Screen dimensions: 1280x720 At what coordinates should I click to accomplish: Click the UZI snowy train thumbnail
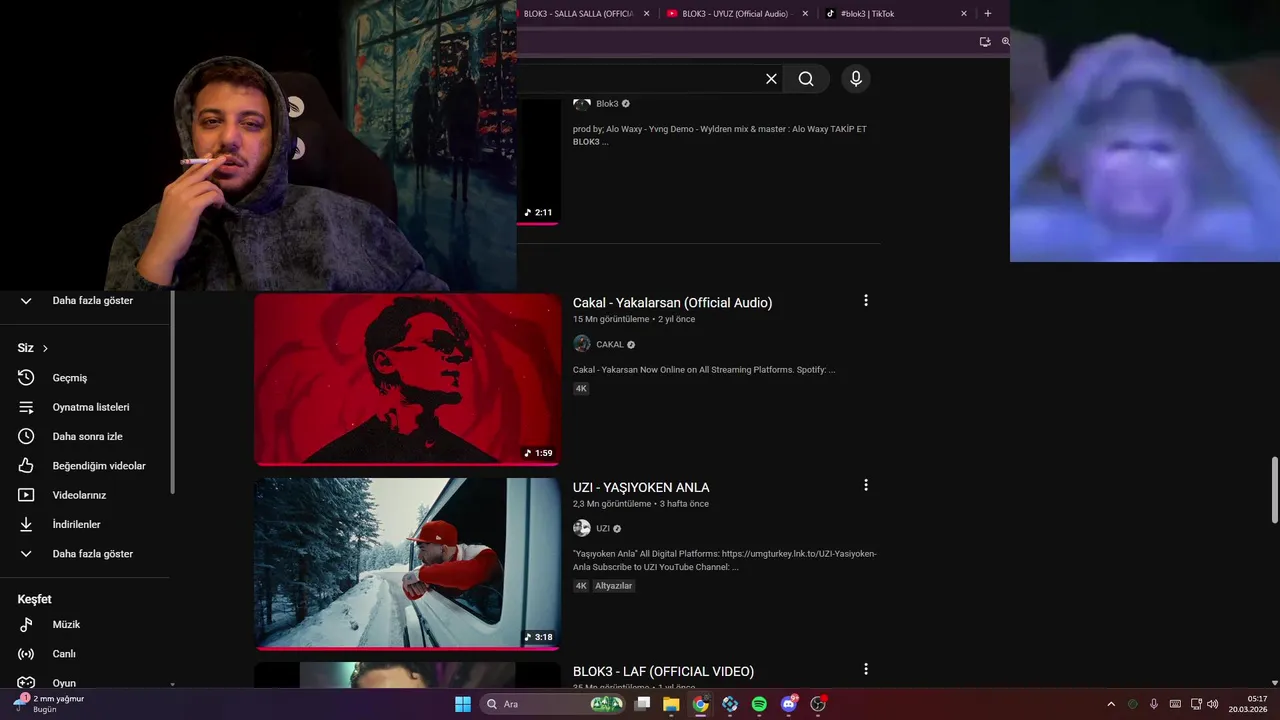point(407,564)
